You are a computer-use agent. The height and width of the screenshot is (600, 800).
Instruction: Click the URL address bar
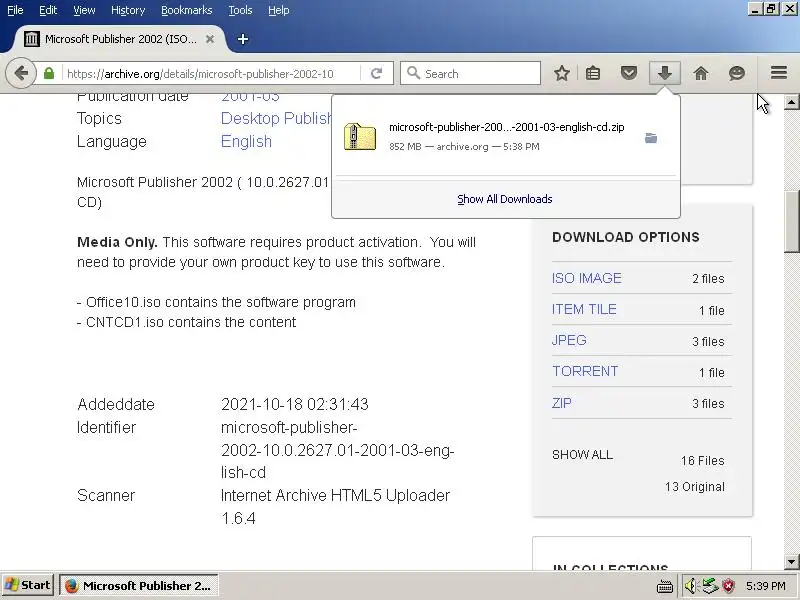pos(210,73)
